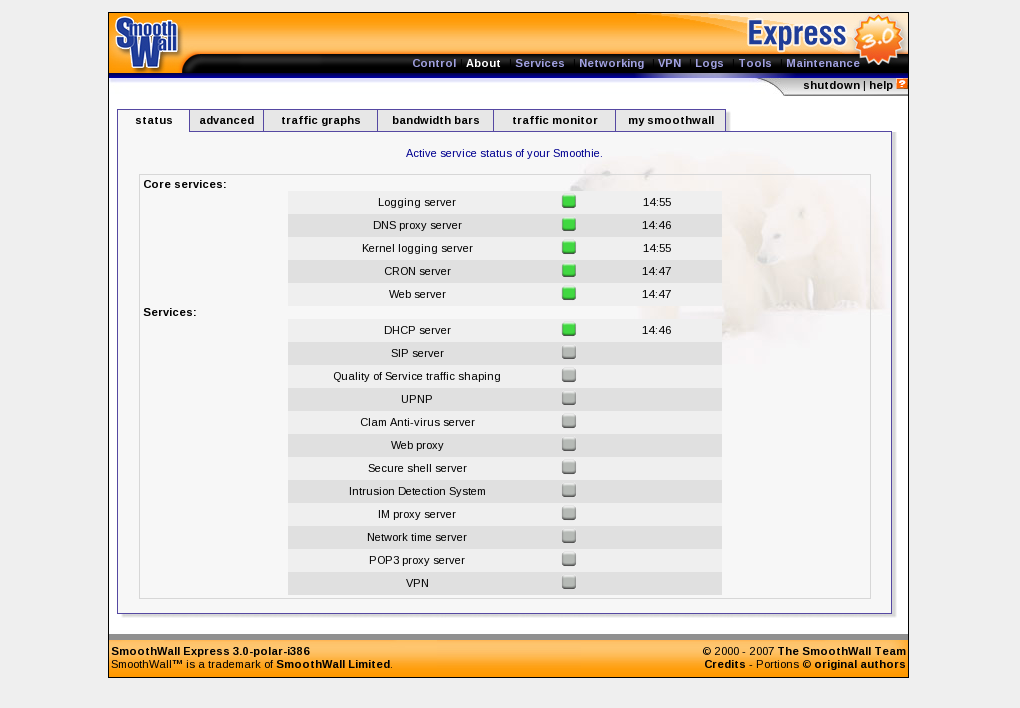Open the help link
The width and height of the screenshot is (1020, 708).
tap(881, 85)
